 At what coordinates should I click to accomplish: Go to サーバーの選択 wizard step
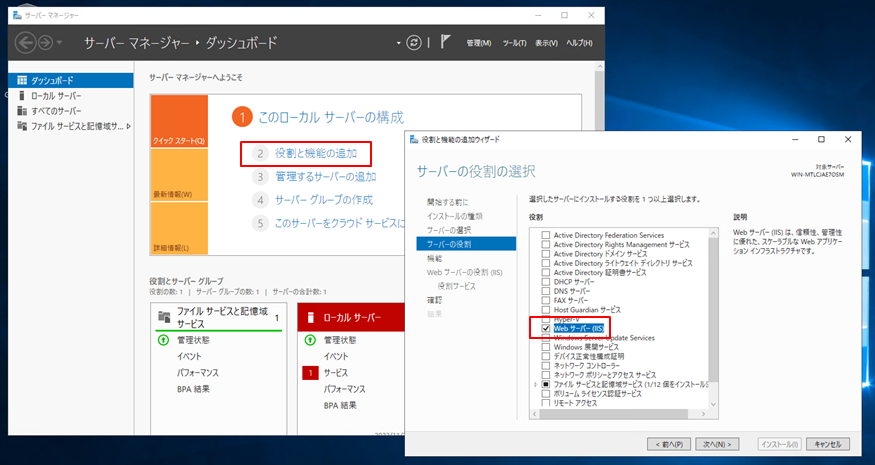pyautogui.click(x=449, y=230)
